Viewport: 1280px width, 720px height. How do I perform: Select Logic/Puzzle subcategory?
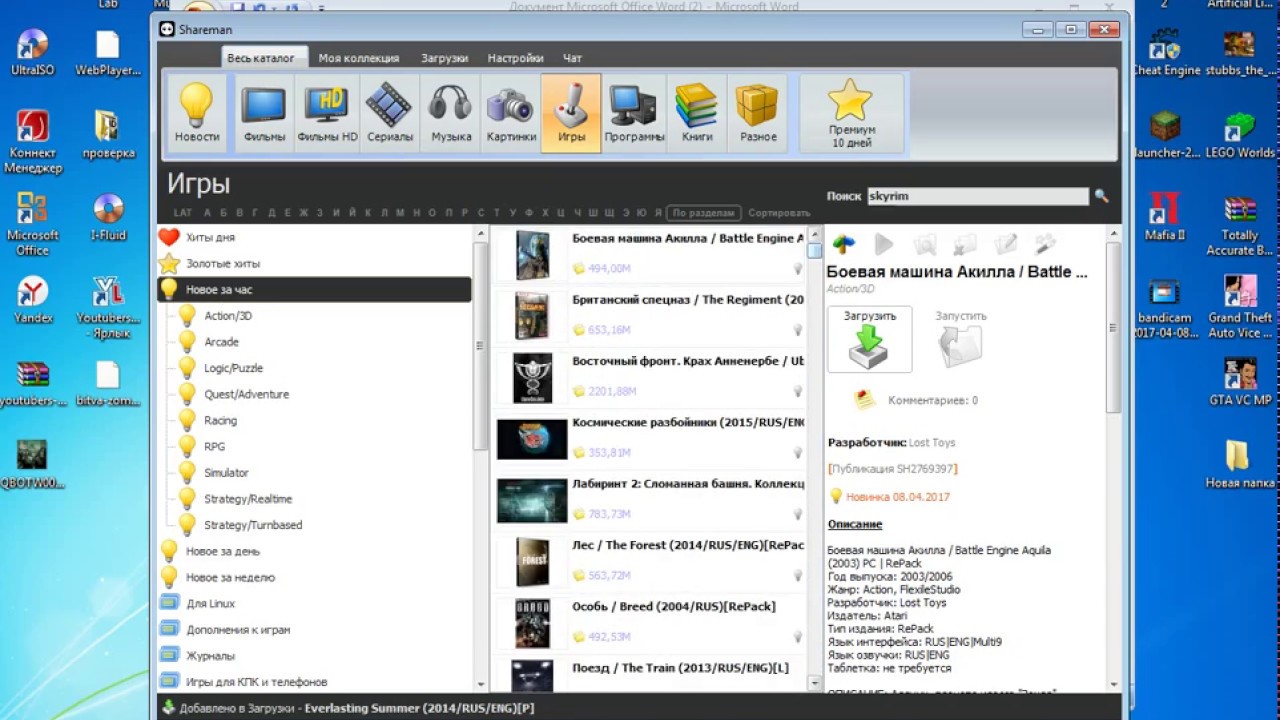[233, 368]
